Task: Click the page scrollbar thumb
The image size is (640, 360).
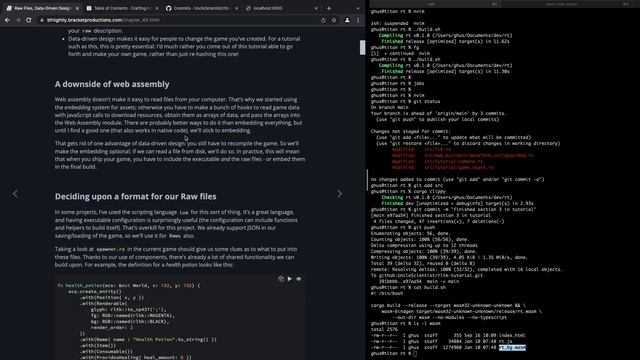Action: pos(362,47)
